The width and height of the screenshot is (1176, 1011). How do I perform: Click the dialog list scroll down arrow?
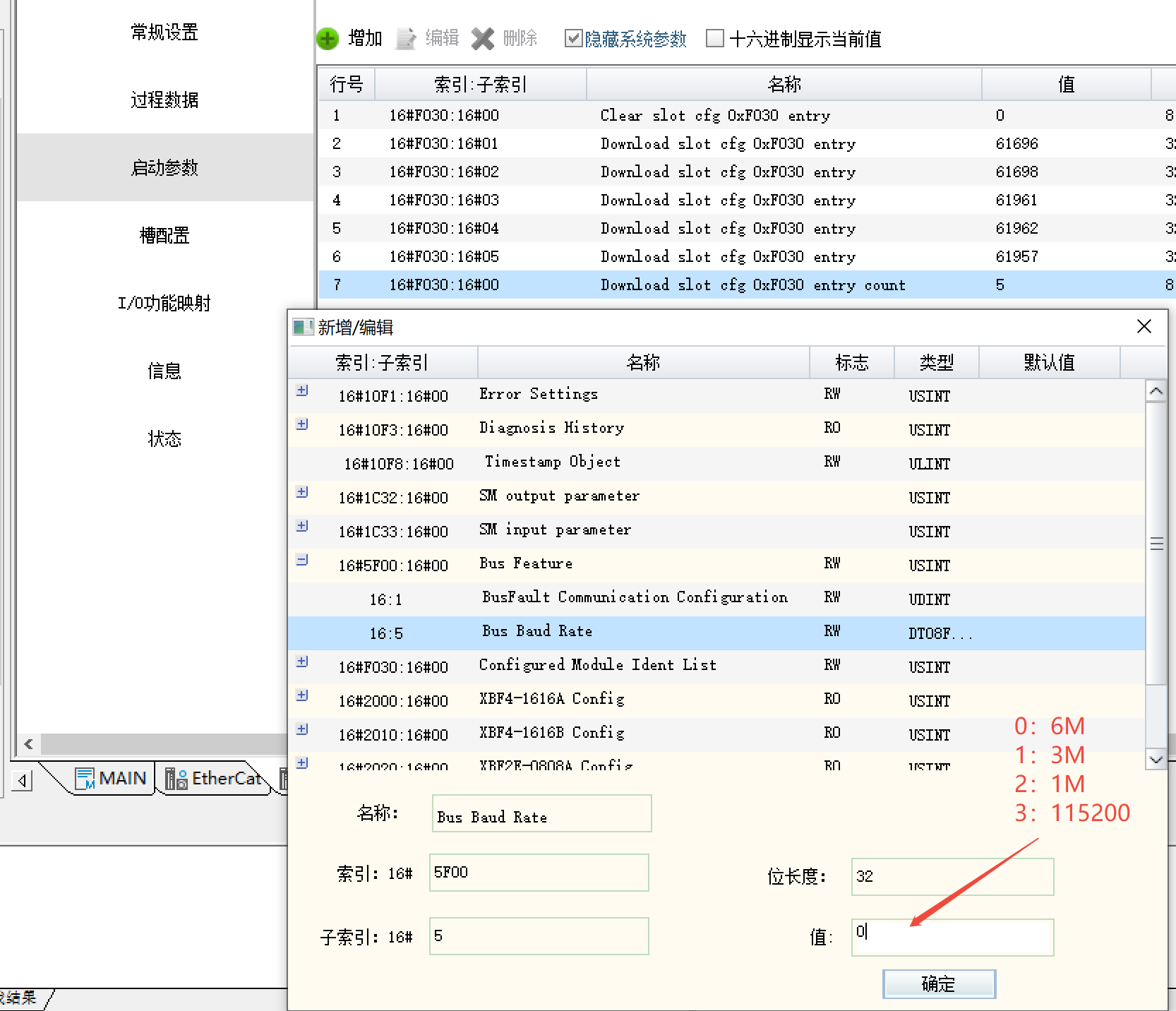1156,760
